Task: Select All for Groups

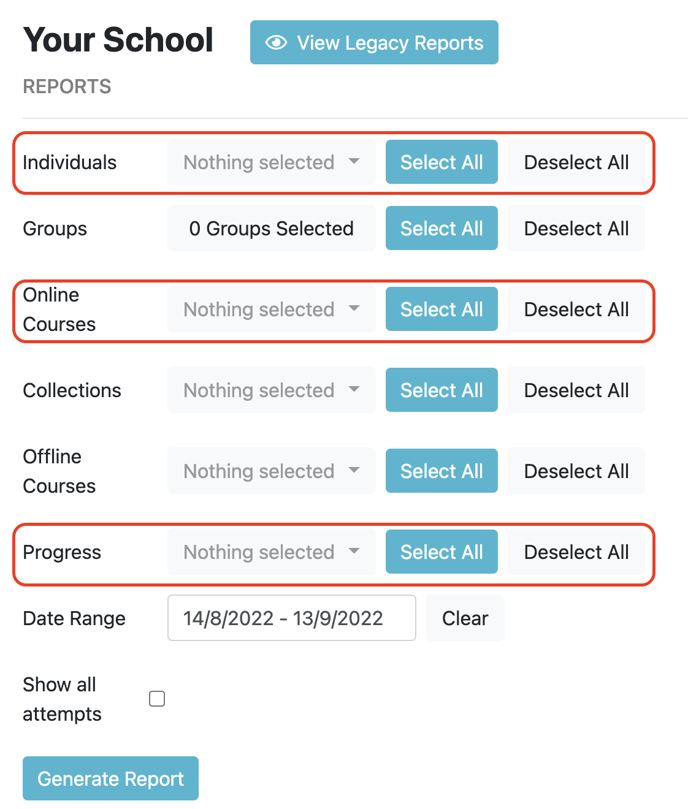Action: 441,228
